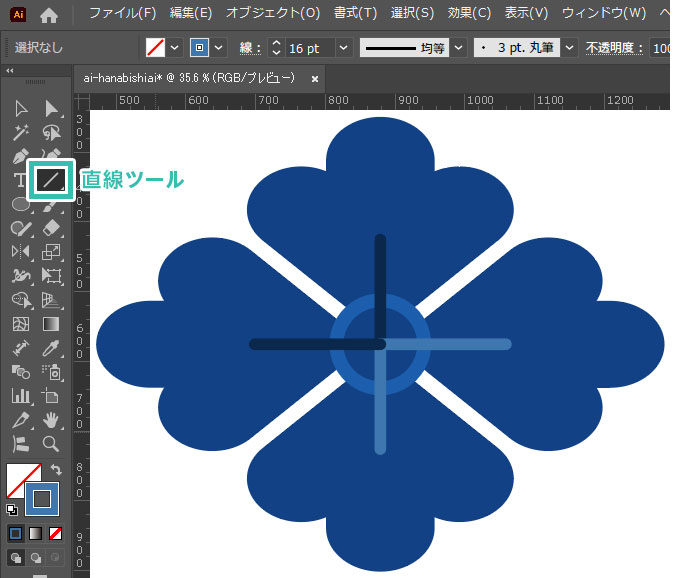Open the 効果(C) menu
677x578 pixels.
[469, 14]
